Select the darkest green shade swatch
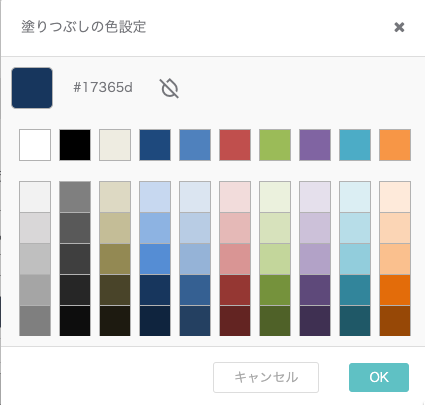 point(275,321)
